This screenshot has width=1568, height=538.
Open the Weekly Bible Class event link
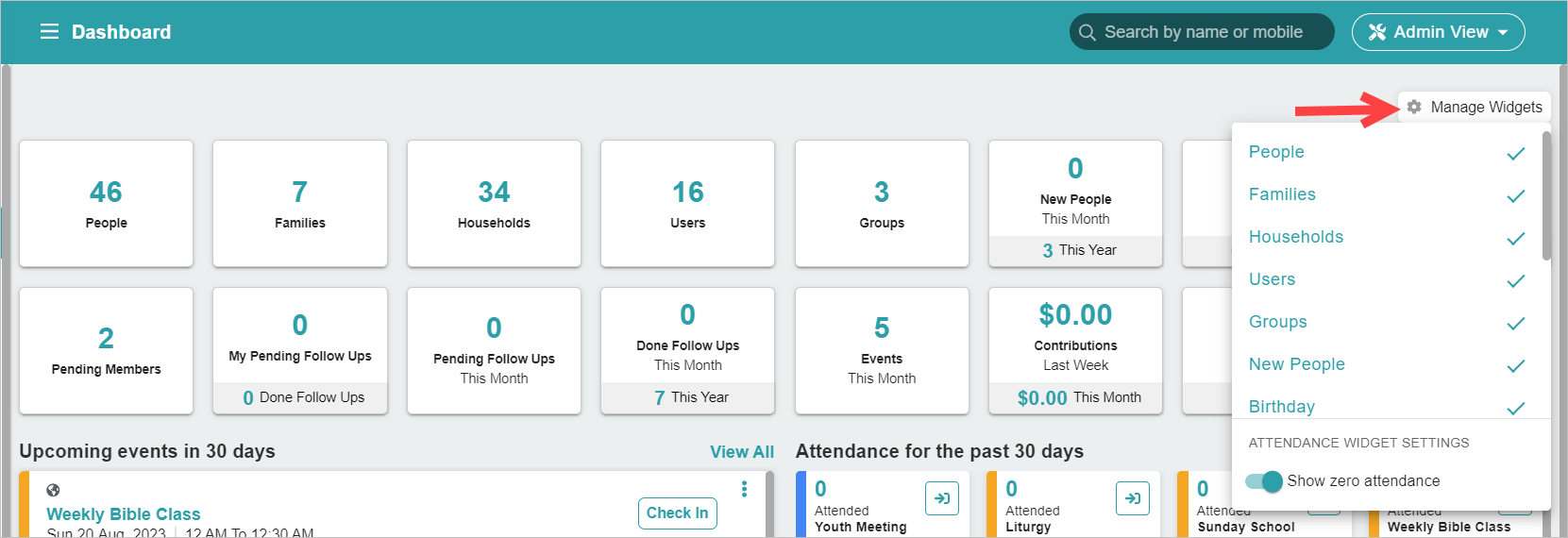coord(124,514)
